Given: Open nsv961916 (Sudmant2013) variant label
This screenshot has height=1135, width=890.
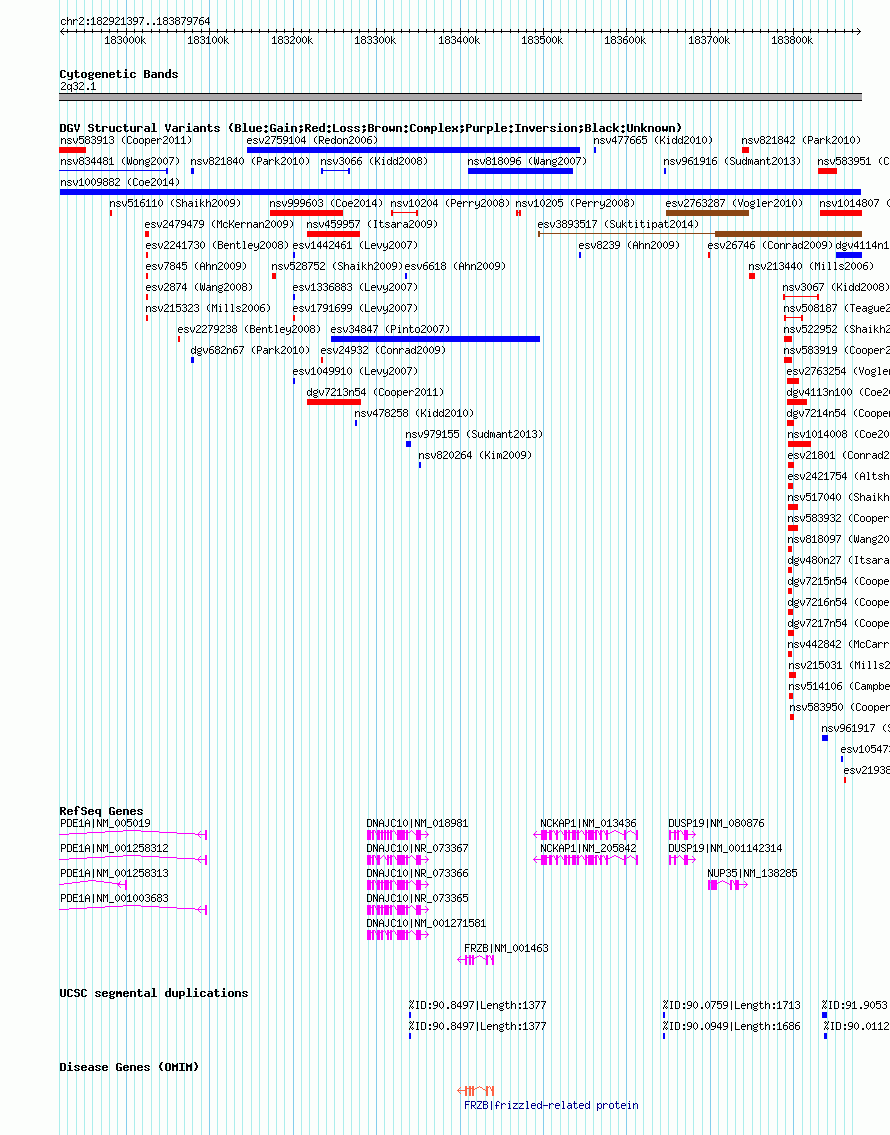Looking at the screenshot, I should tap(732, 161).
